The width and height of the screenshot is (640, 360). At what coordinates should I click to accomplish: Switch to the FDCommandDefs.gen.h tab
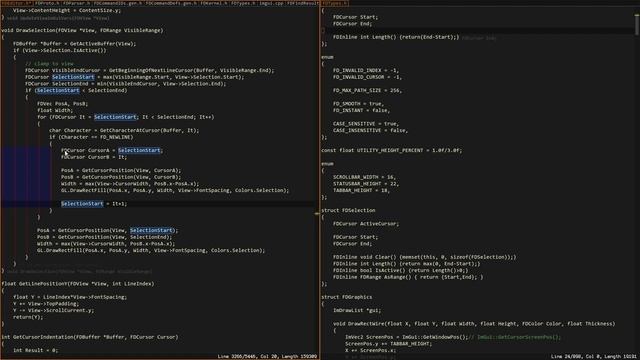[x=171, y=3]
